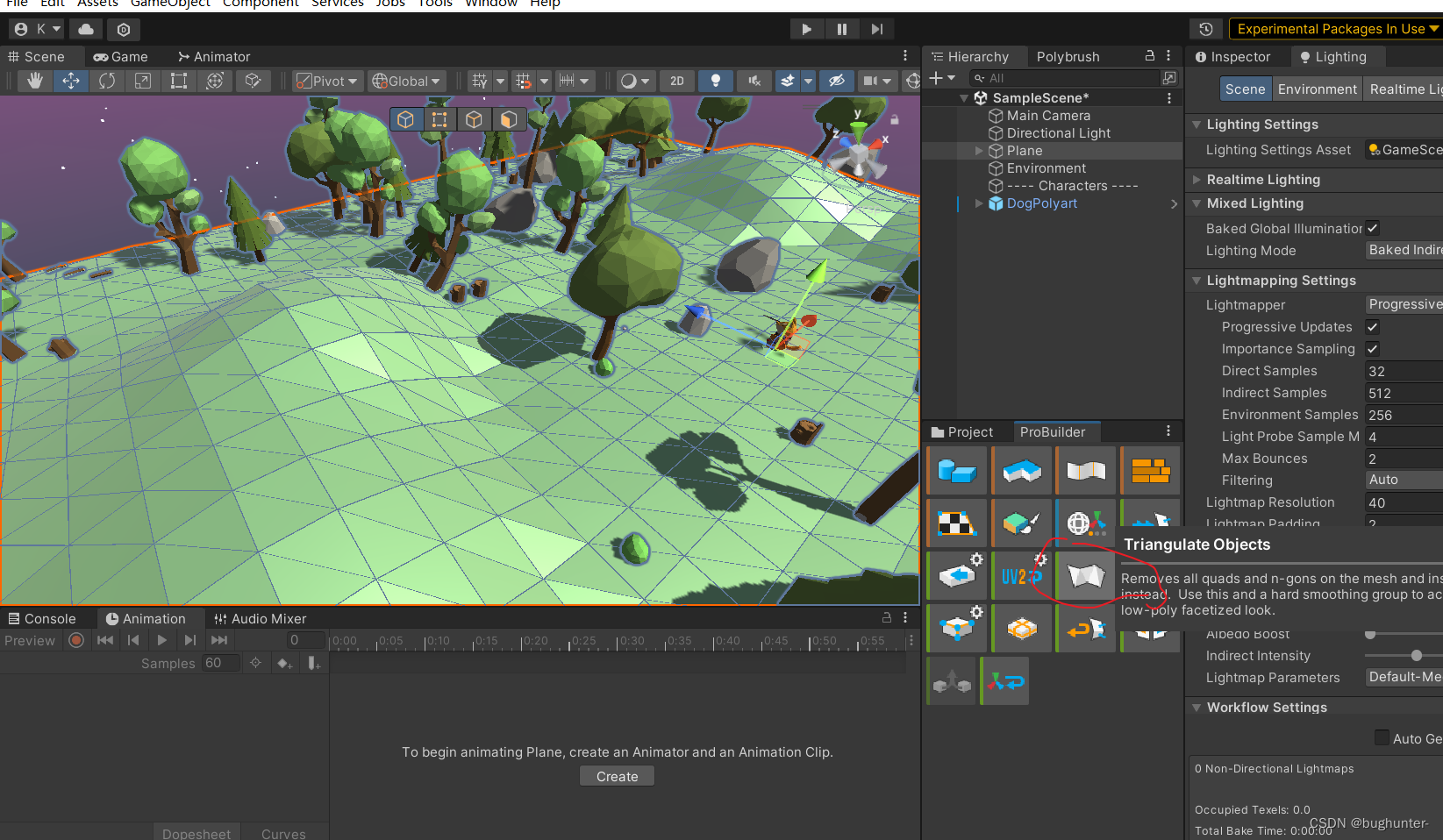The width and height of the screenshot is (1443, 840).
Task: Adjust Albedo Boost slider handle
Action: [1370, 634]
